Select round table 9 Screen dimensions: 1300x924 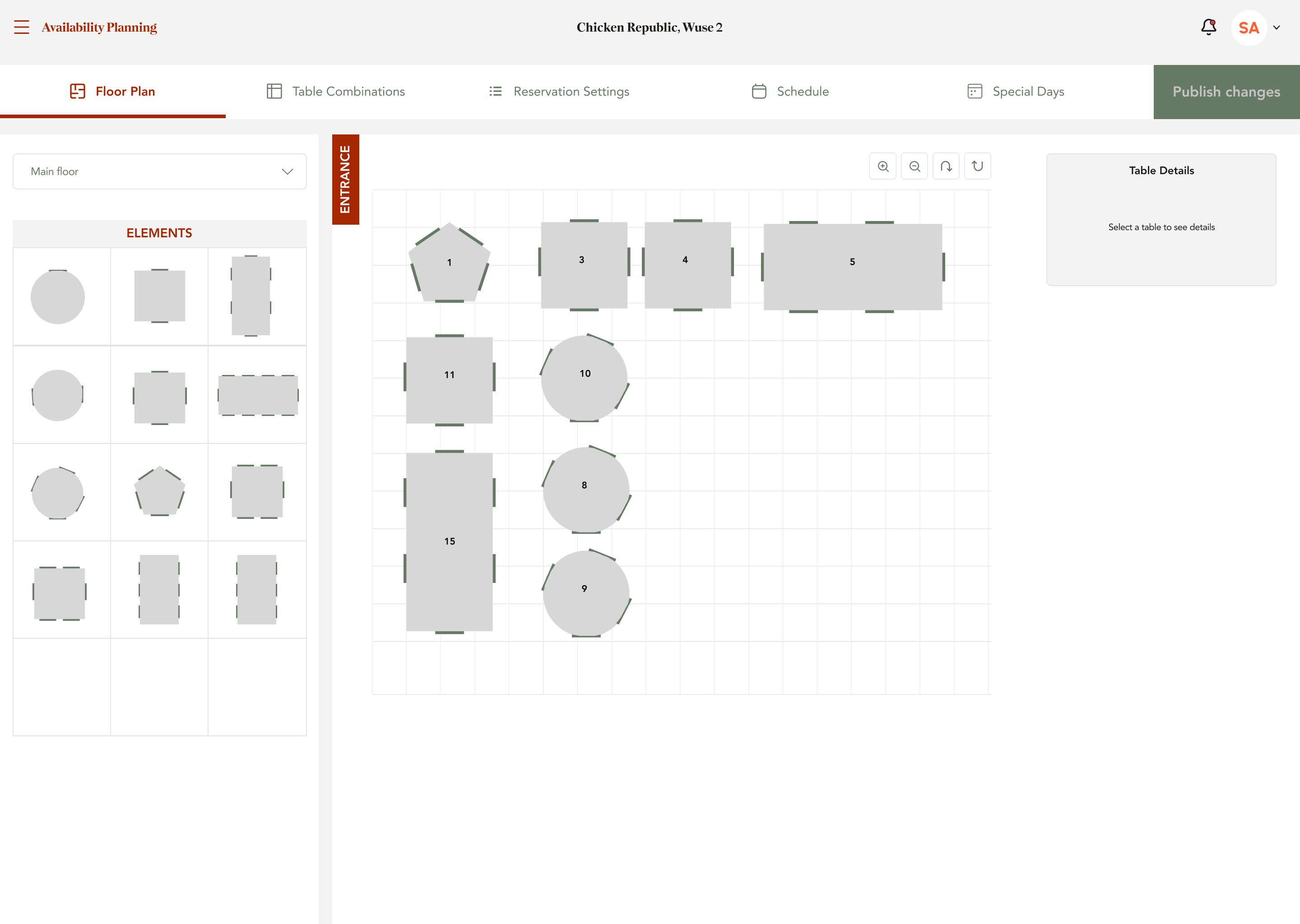point(586,593)
